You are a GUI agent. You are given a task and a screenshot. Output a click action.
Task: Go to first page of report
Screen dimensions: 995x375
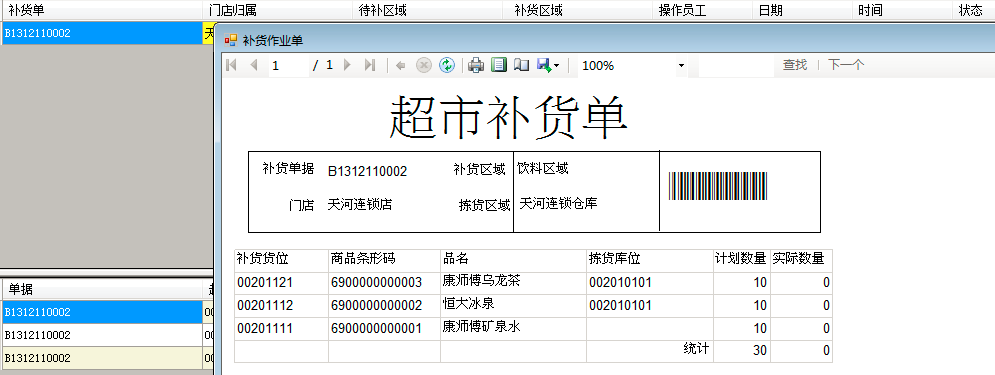click(232, 65)
